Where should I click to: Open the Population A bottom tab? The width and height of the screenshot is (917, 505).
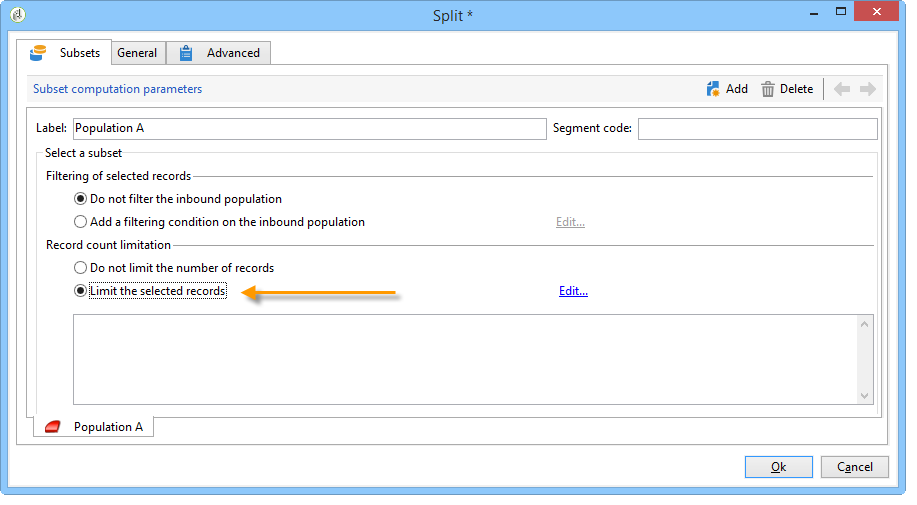pos(94,427)
